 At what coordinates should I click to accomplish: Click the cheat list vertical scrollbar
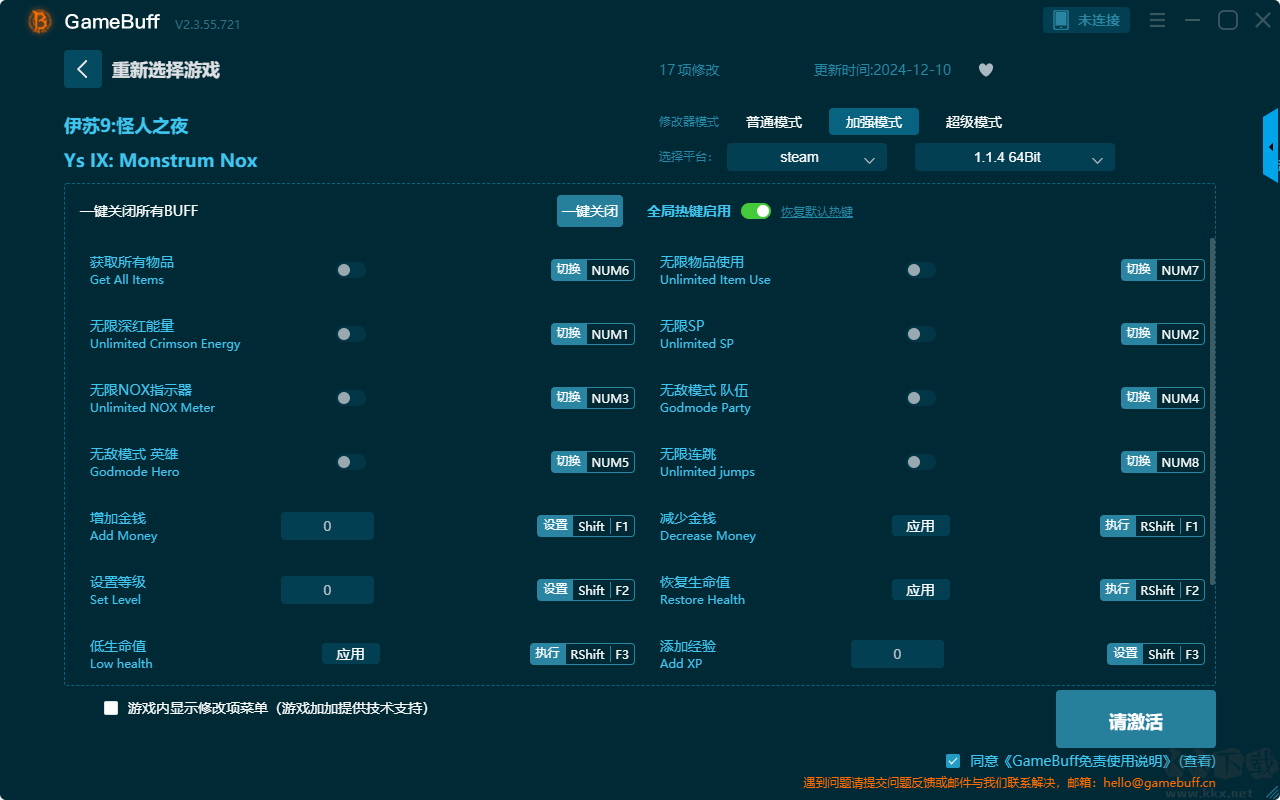coord(1213,411)
